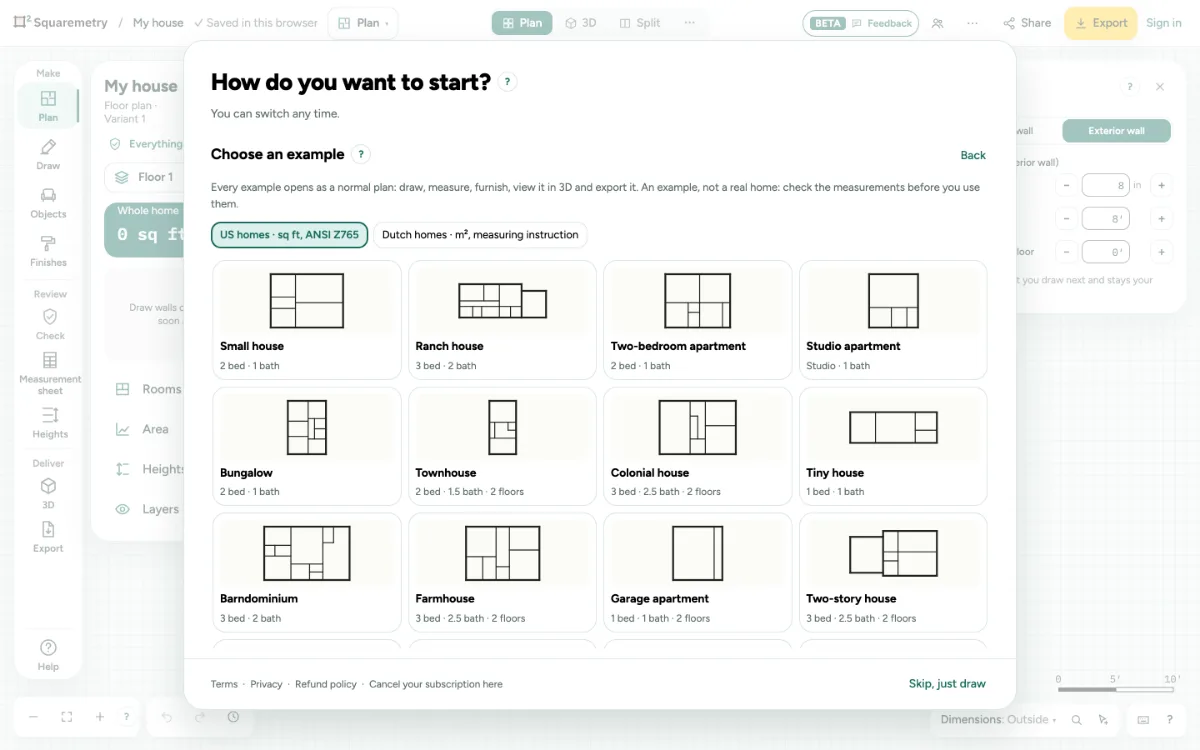The width and height of the screenshot is (1200, 750).
Task: Open version history clock icon
Action: (x=233, y=717)
